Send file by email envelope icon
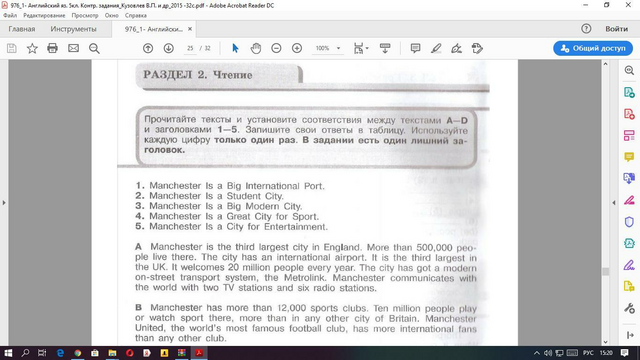Image resolution: width=640 pixels, height=360 pixels. pyautogui.click(x=73, y=48)
